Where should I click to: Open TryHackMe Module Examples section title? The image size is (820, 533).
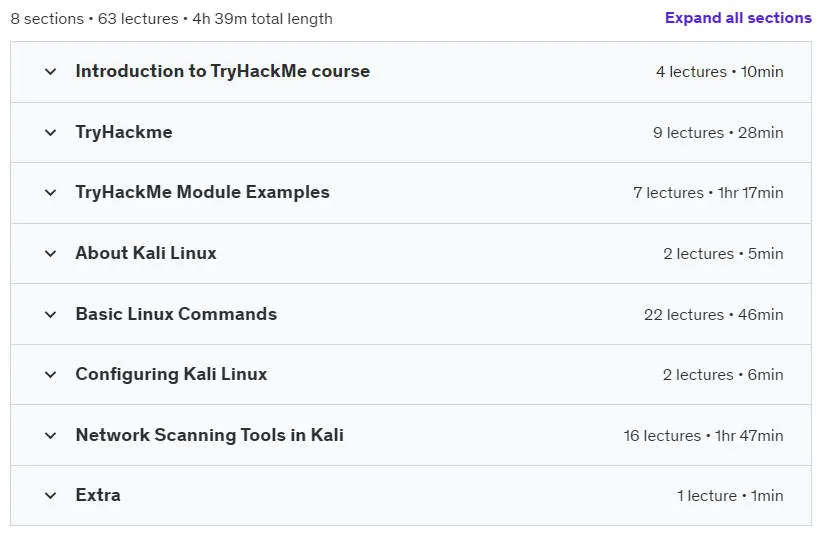coord(202,192)
